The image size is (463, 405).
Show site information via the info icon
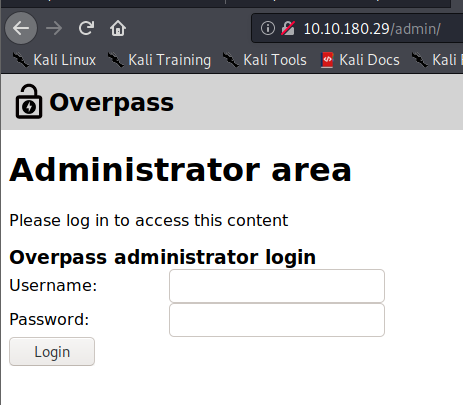coord(268,28)
